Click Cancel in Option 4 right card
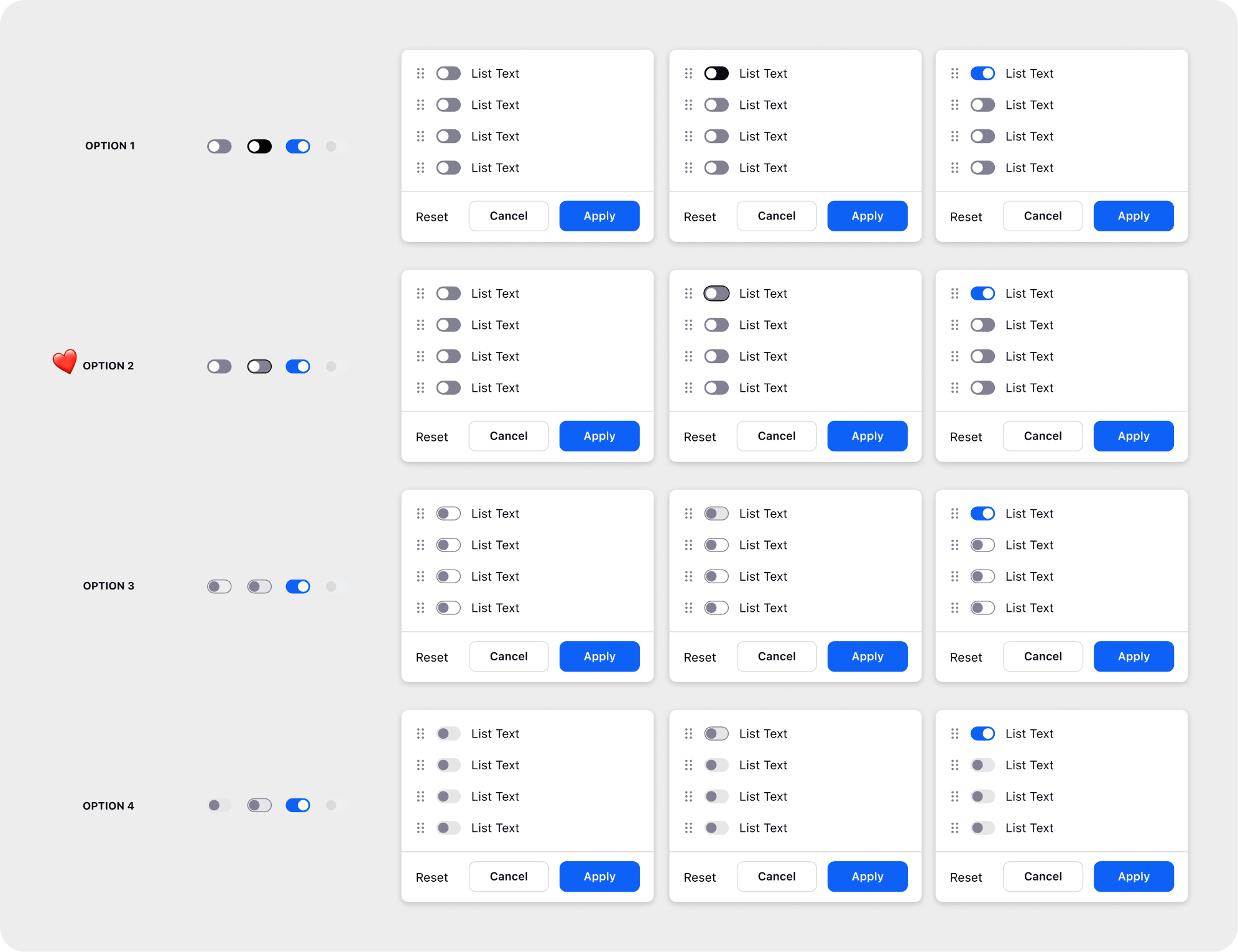Screen dimensions: 1238x952 [1043, 876]
